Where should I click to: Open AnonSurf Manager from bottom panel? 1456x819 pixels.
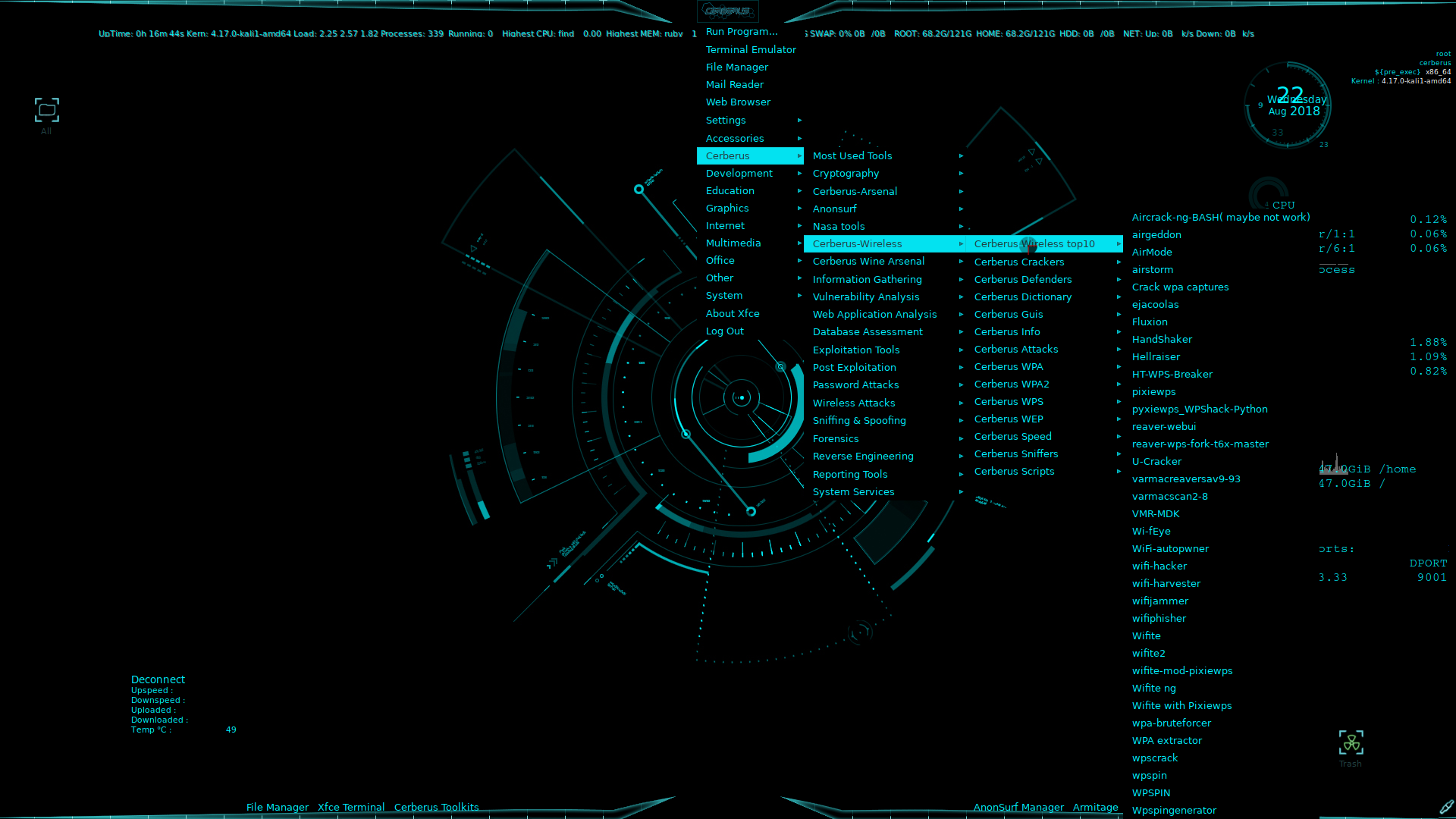pyautogui.click(x=1018, y=807)
